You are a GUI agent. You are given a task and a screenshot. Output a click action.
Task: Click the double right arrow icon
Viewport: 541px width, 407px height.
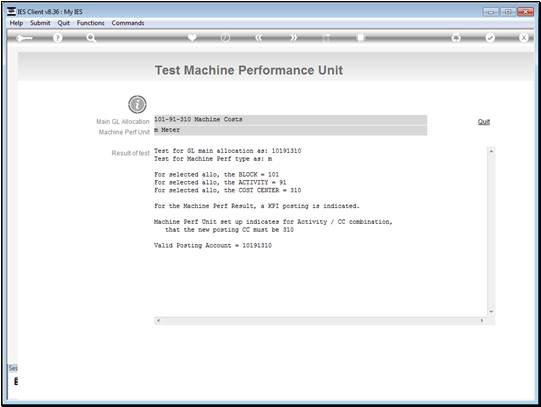pyautogui.click(x=293, y=38)
